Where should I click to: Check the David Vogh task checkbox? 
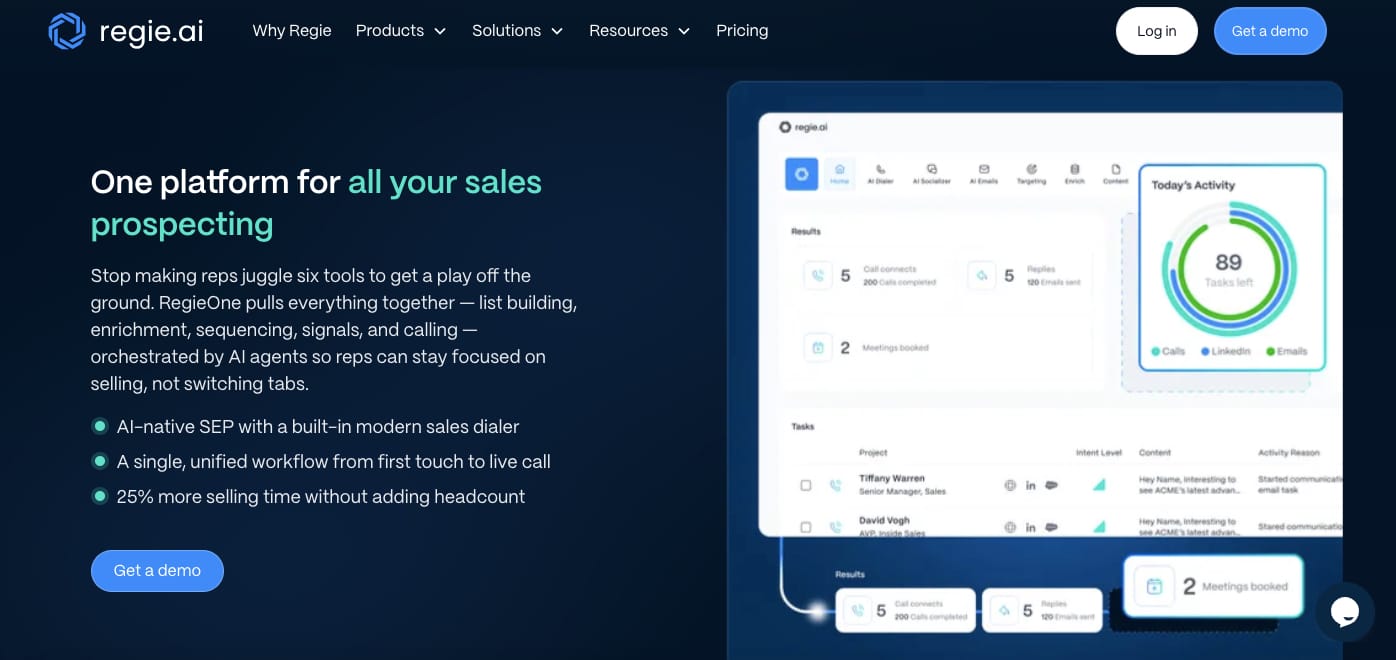[x=806, y=527]
